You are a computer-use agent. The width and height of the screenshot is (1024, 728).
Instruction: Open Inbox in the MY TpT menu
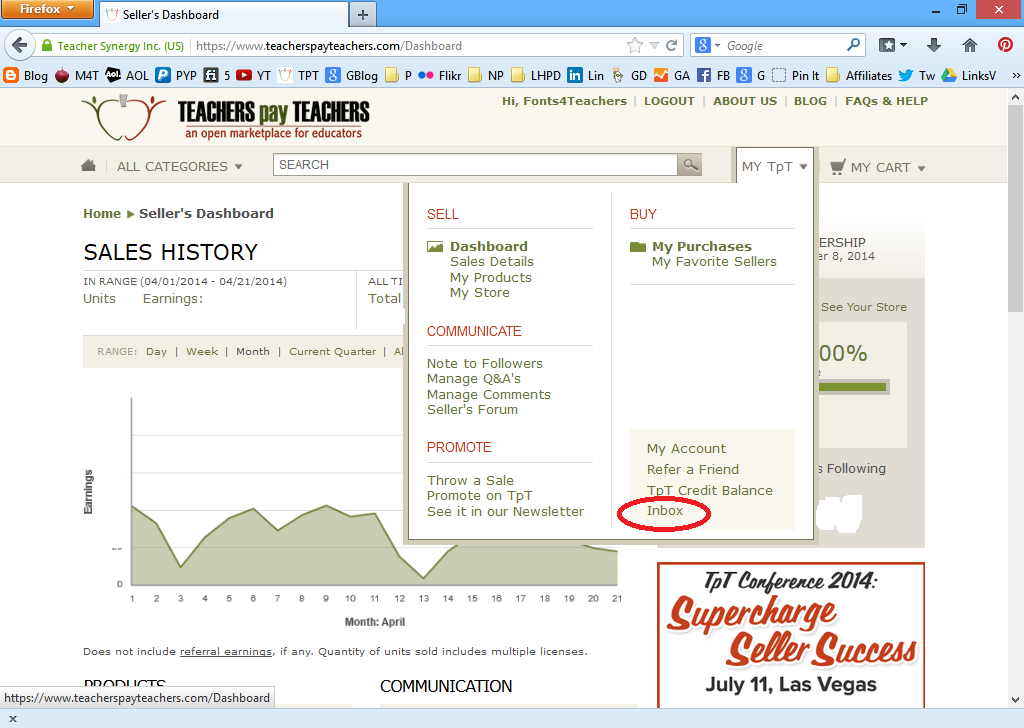tap(665, 511)
